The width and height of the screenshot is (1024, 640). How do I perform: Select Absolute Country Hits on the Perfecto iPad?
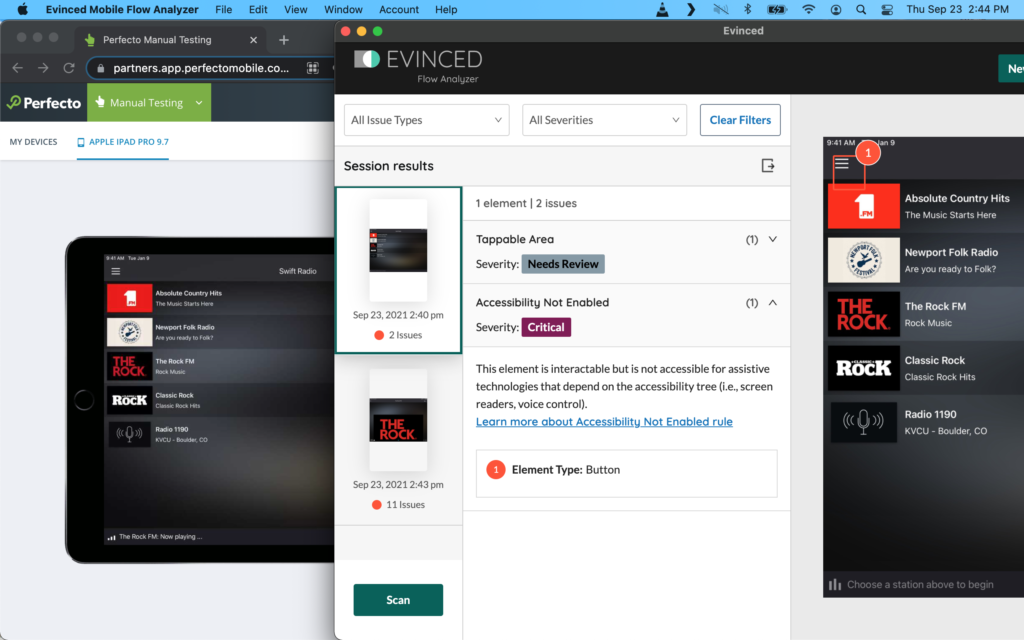[220, 298]
